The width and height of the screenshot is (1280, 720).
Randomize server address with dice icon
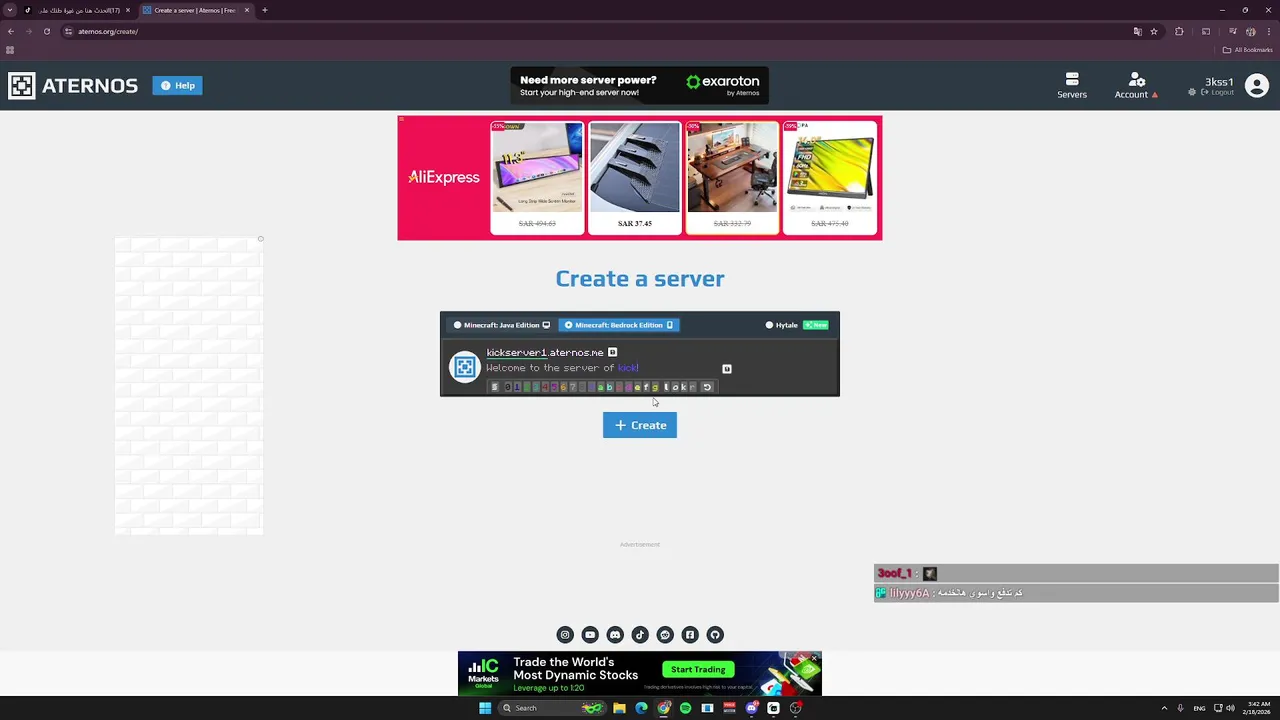click(x=613, y=352)
